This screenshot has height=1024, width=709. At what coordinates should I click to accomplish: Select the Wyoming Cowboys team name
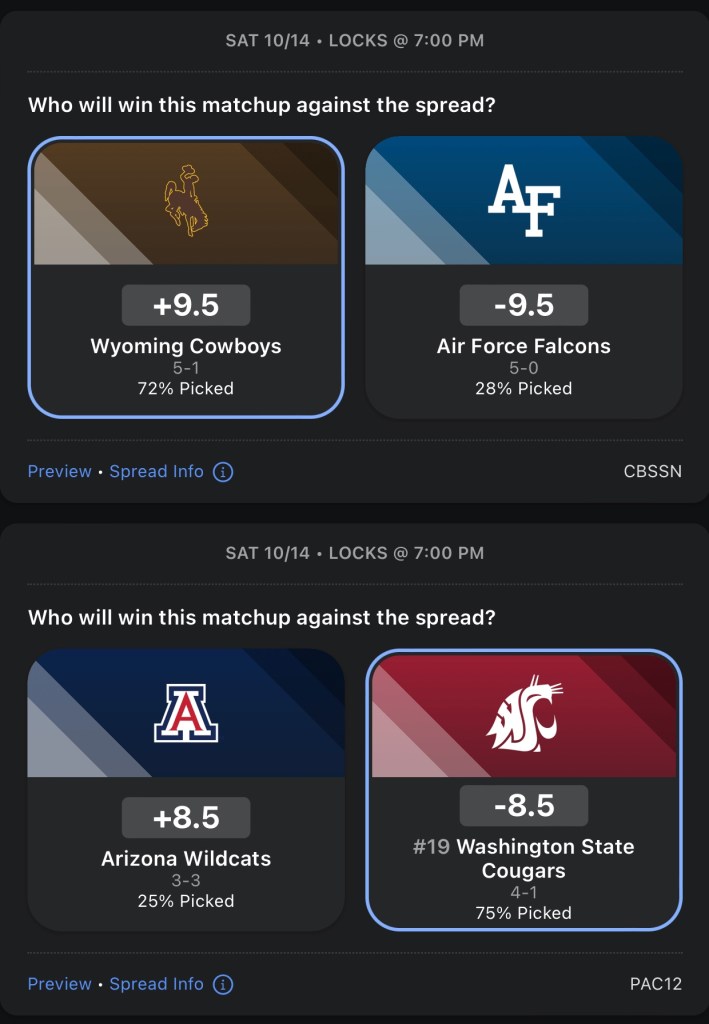point(185,346)
